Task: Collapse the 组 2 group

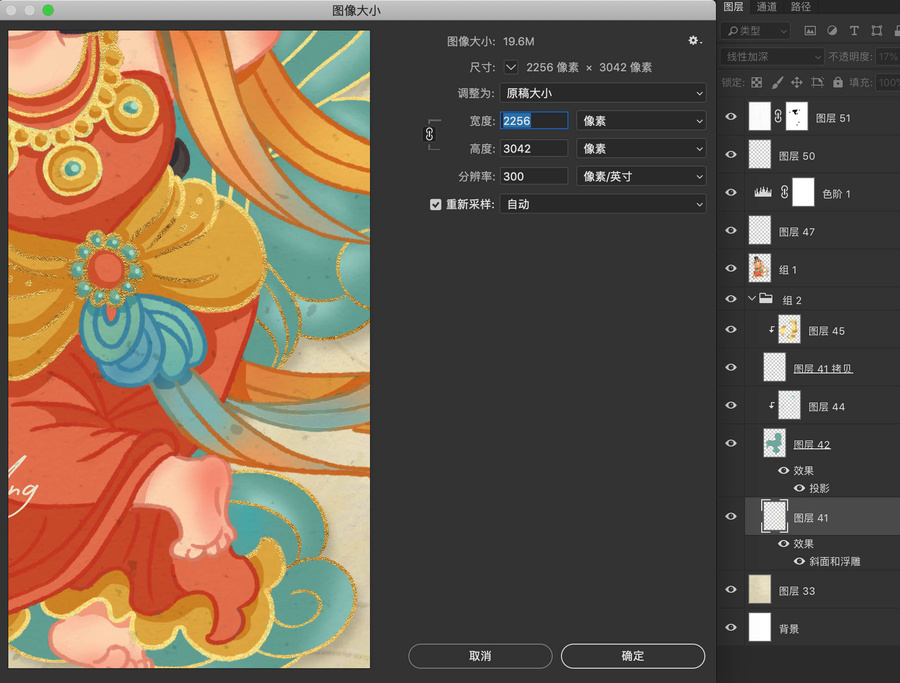Action: click(x=752, y=298)
